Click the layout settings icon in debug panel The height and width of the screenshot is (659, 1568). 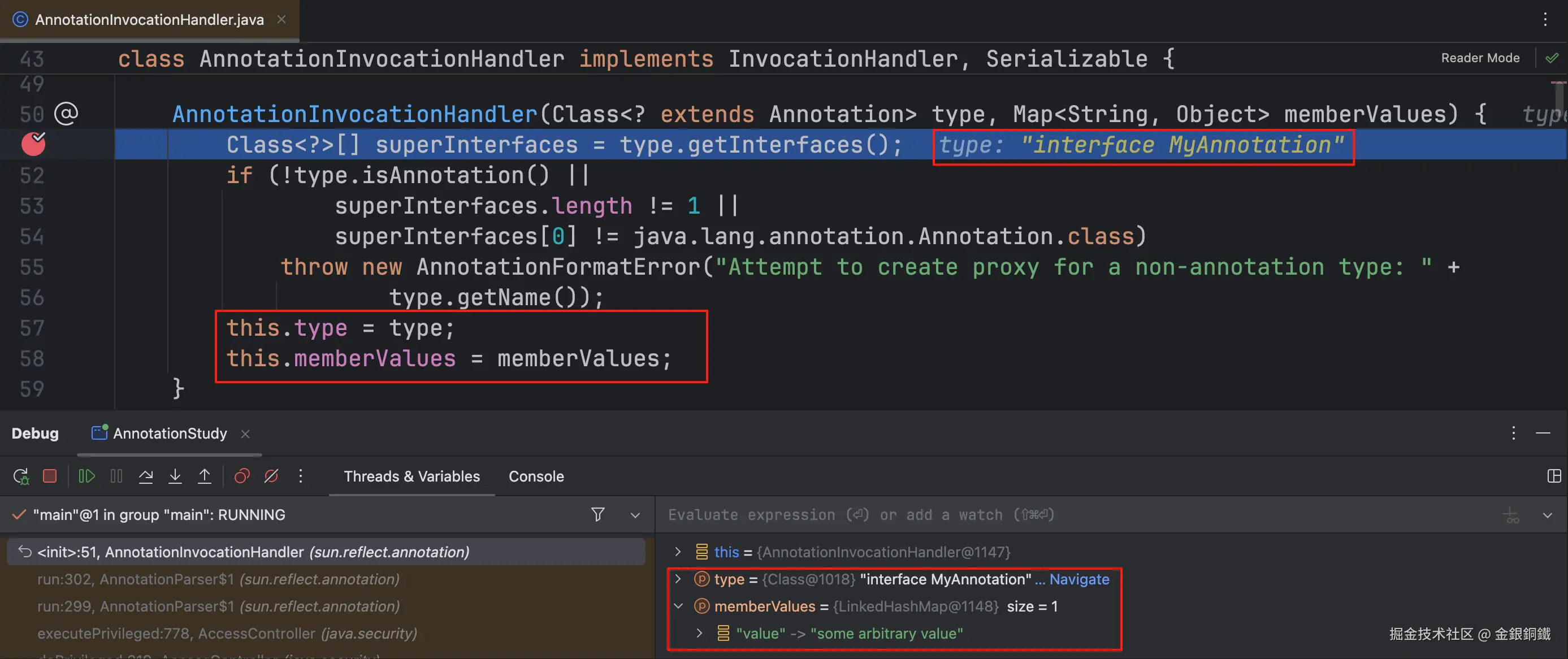tap(1554, 476)
